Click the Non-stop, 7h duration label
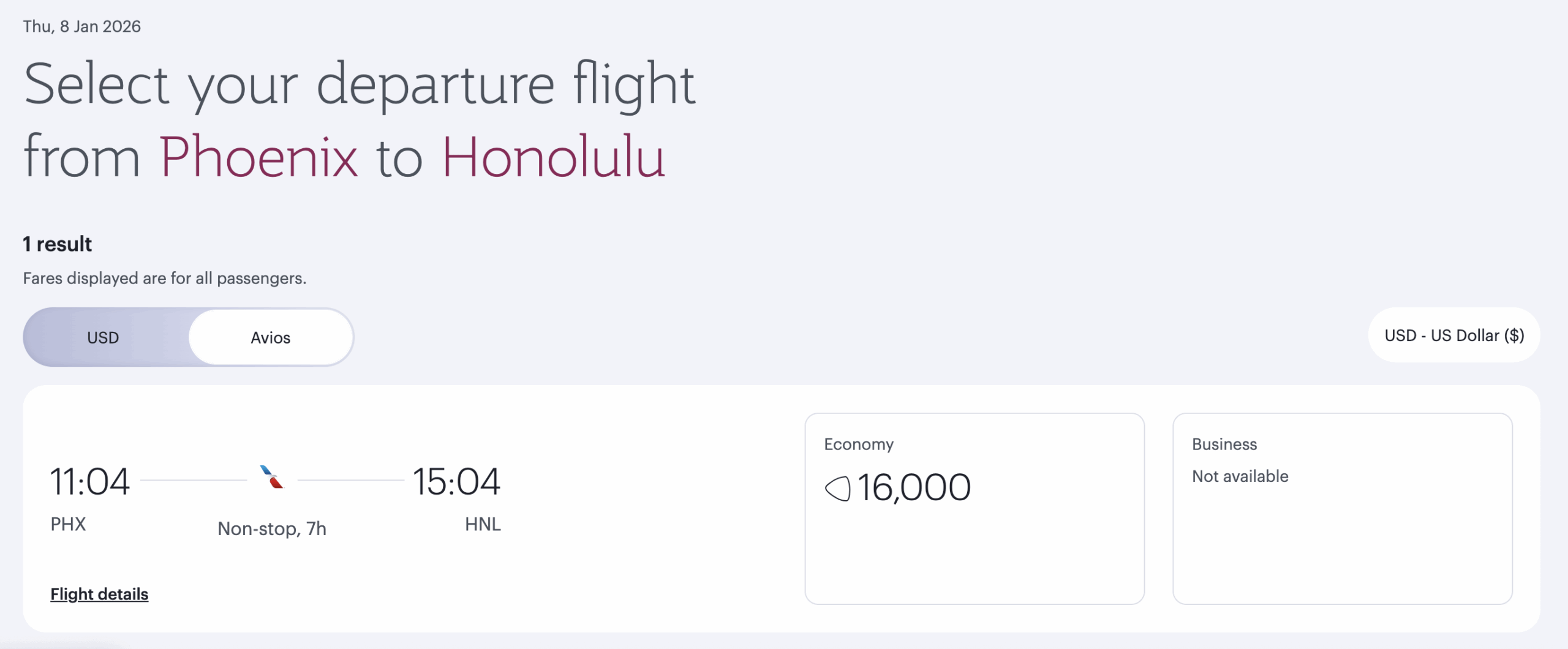 click(x=272, y=528)
